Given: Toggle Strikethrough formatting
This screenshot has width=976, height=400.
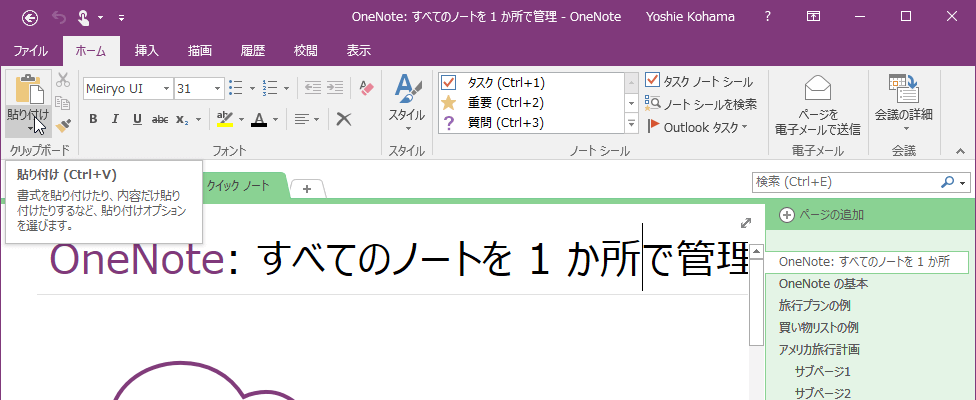Looking at the screenshot, I should [x=160, y=119].
